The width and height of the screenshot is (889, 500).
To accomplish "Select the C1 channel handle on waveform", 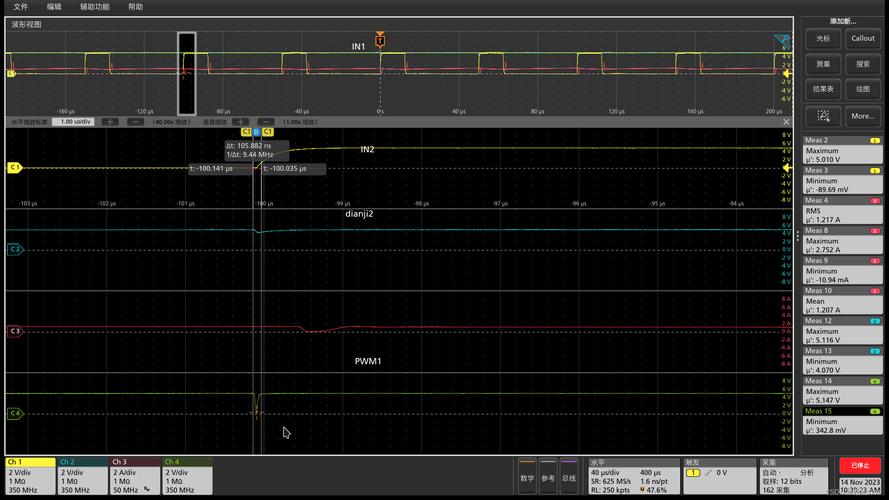I will pos(14,168).
